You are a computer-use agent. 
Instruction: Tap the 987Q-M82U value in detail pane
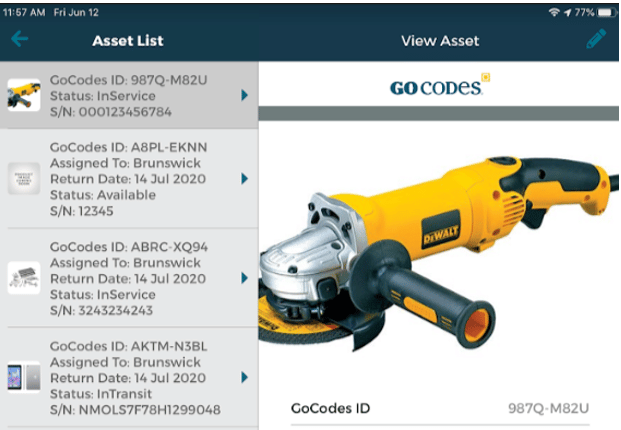point(549,408)
